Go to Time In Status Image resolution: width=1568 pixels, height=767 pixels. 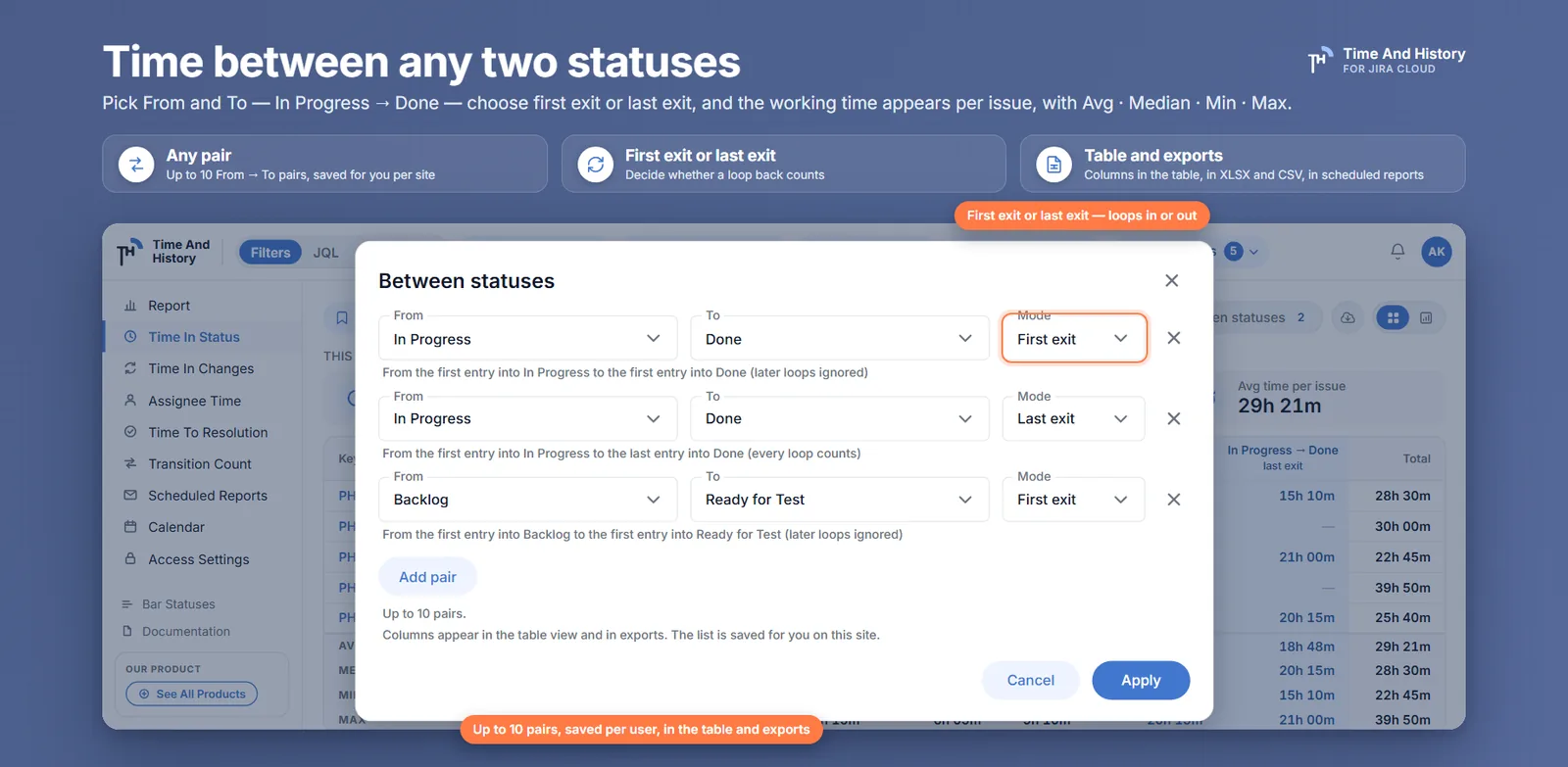[194, 337]
